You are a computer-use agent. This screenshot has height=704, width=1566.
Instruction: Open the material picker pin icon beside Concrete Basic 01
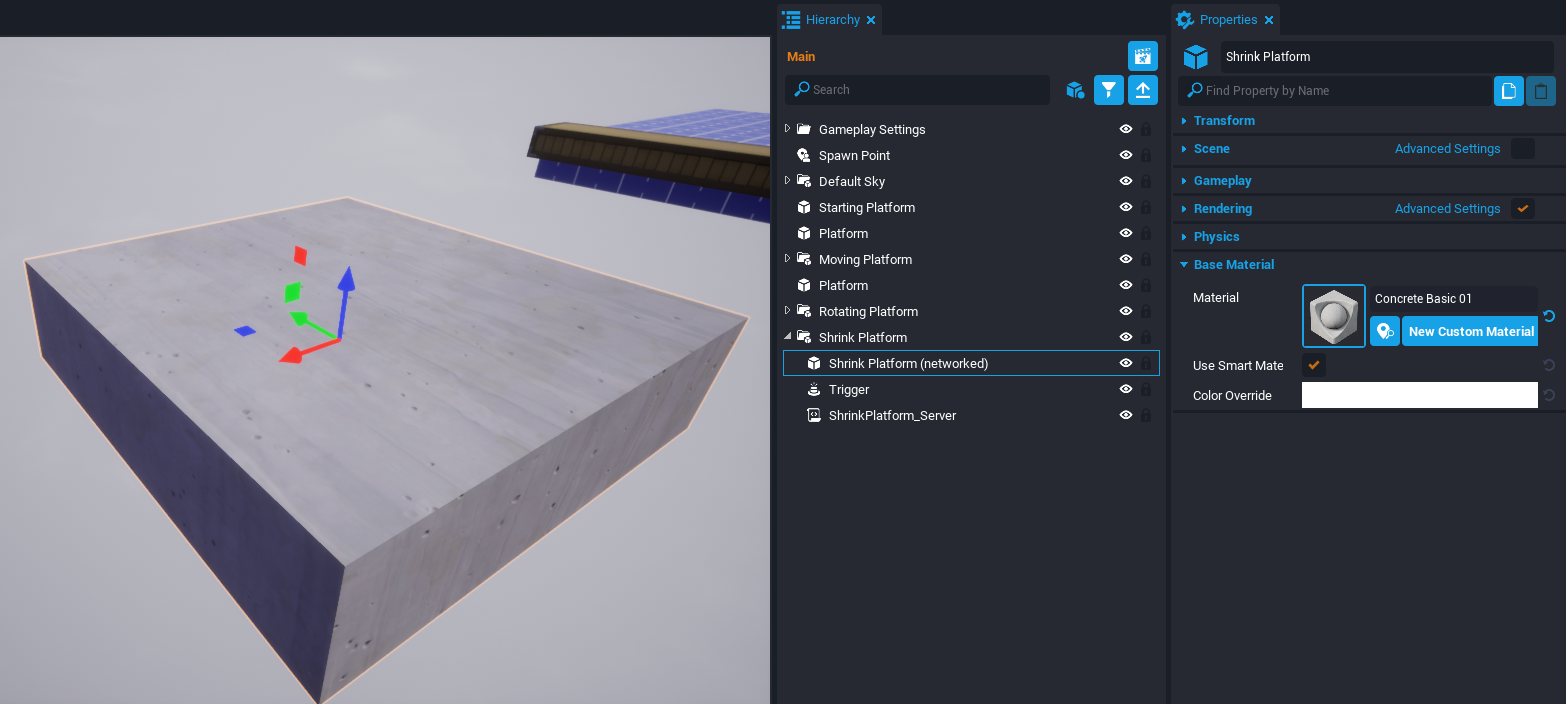1384,331
